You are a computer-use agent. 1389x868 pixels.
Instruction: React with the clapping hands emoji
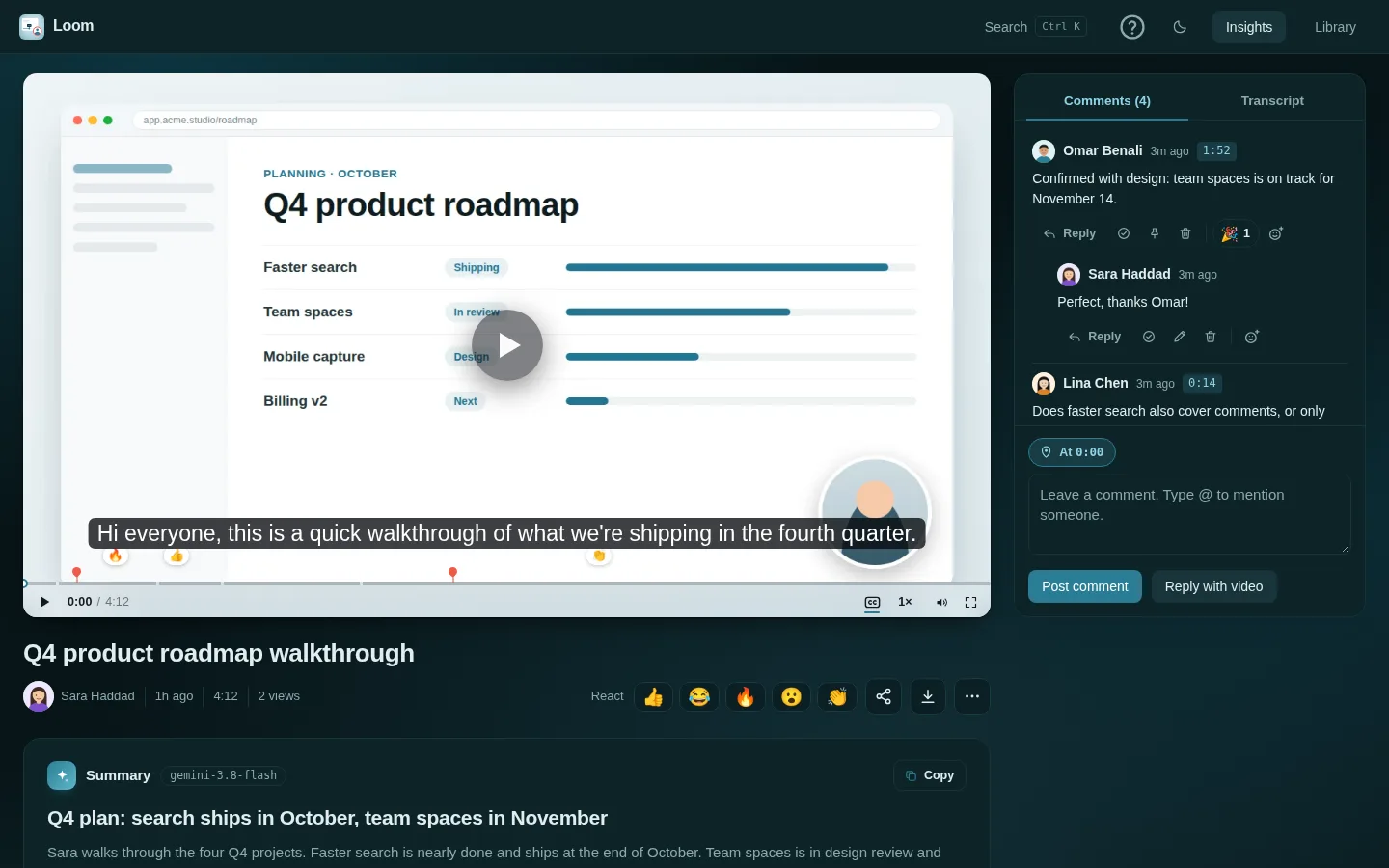837,696
